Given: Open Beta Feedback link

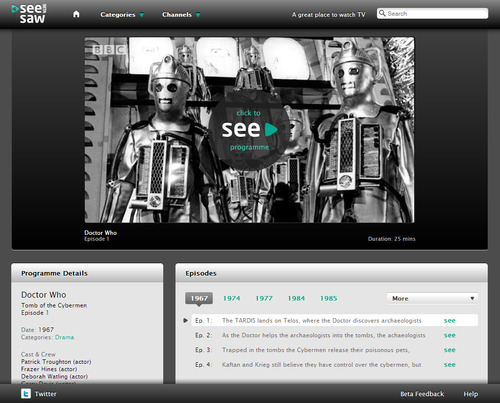Looking at the screenshot, I should pyautogui.click(x=422, y=394).
